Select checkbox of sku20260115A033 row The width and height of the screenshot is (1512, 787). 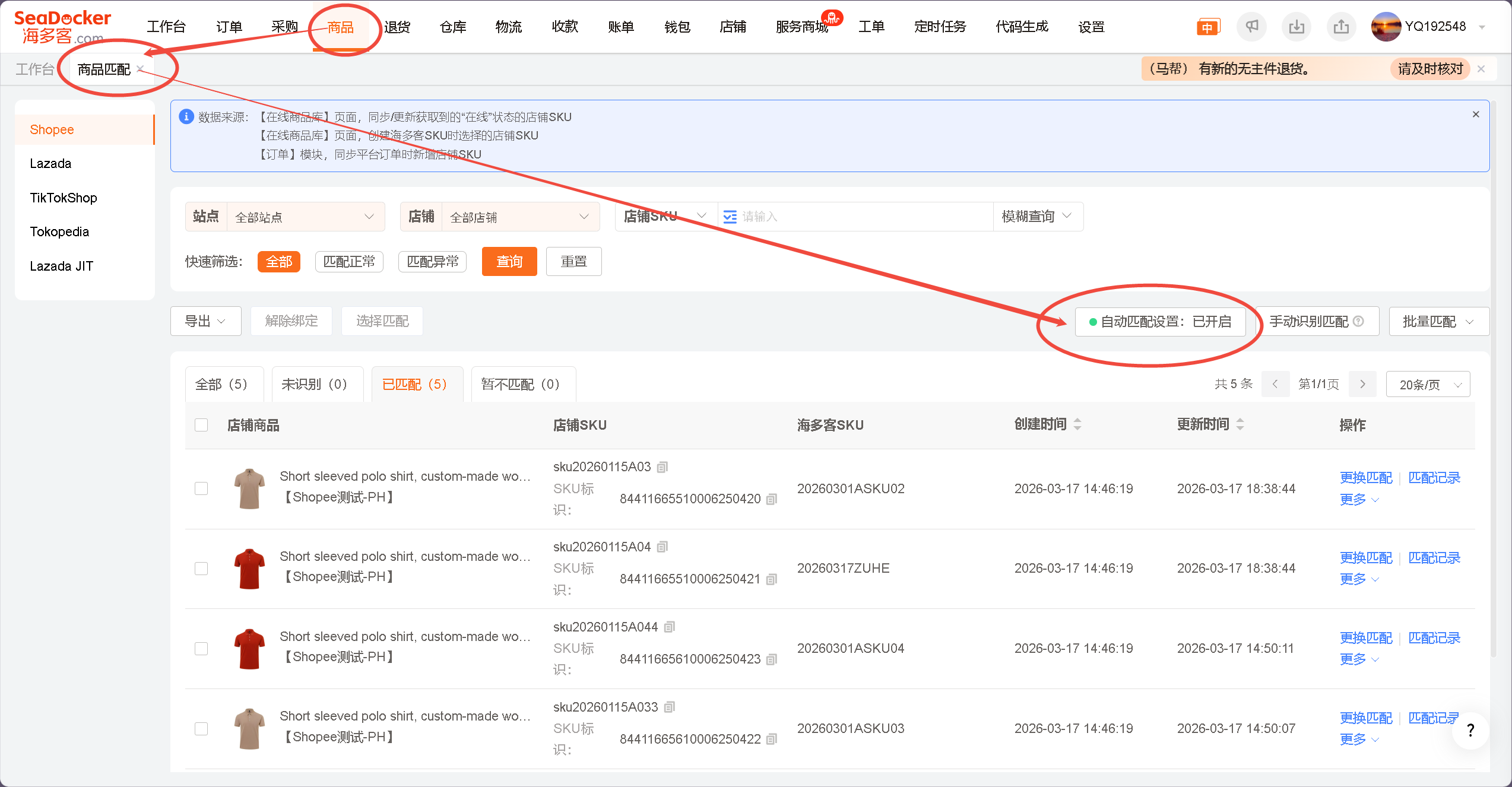(x=201, y=728)
